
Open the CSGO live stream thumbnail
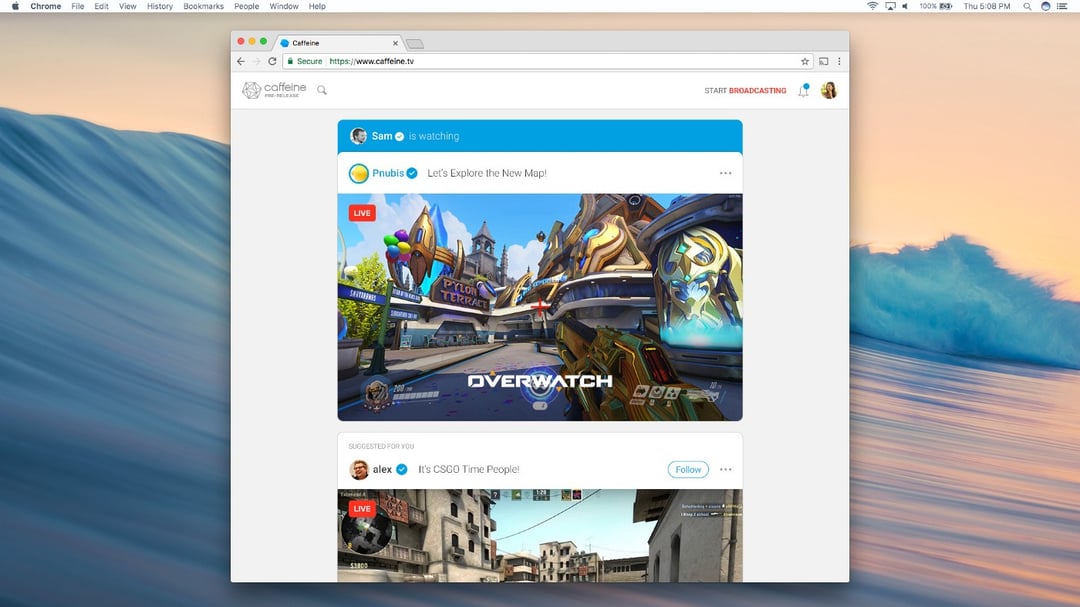pyautogui.click(x=540, y=535)
